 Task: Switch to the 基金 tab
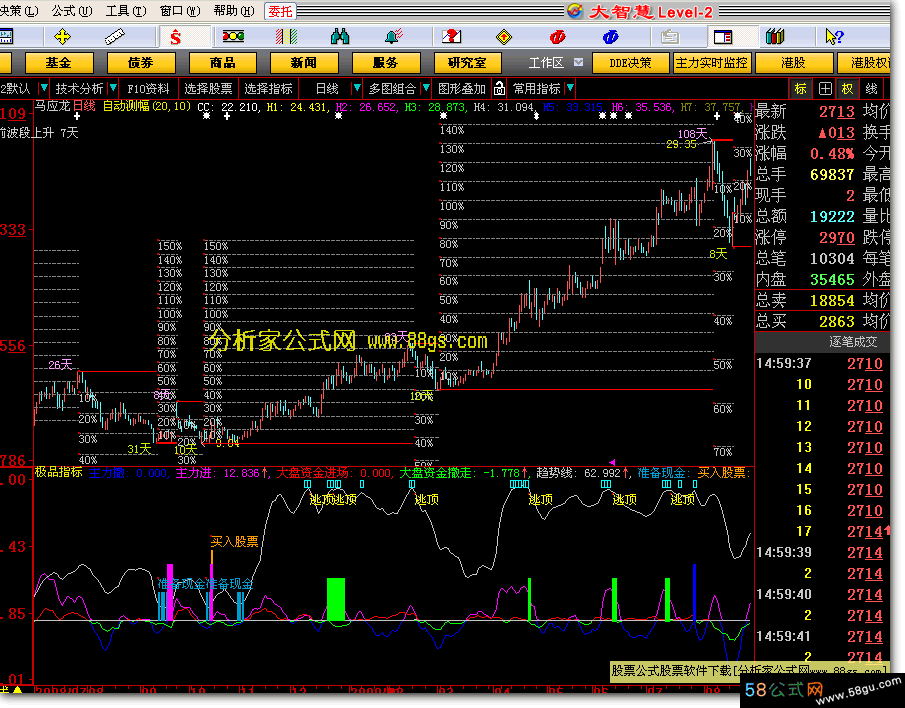click(x=59, y=62)
